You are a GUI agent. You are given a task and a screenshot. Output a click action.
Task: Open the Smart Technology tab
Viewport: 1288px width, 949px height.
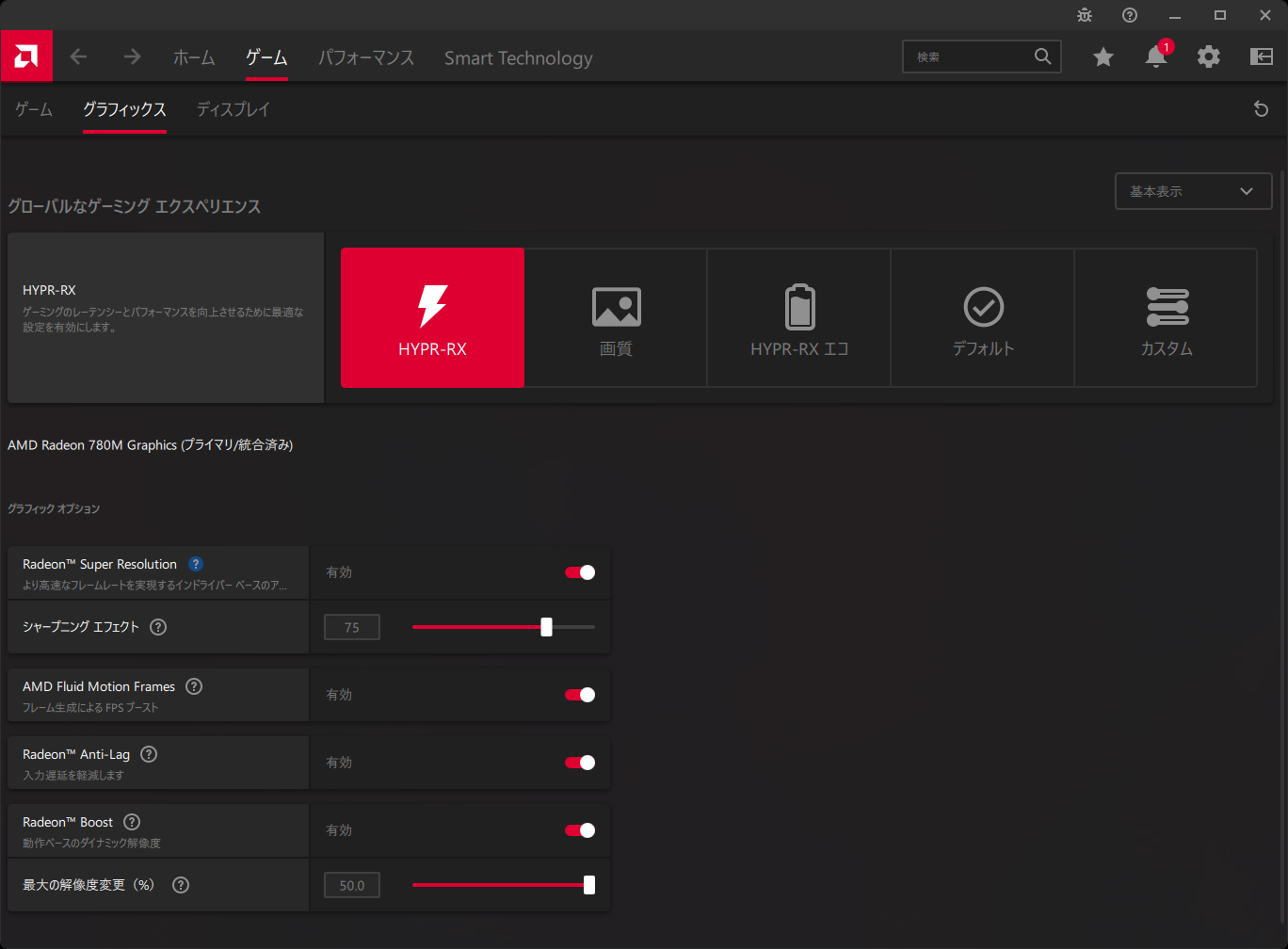coord(519,57)
